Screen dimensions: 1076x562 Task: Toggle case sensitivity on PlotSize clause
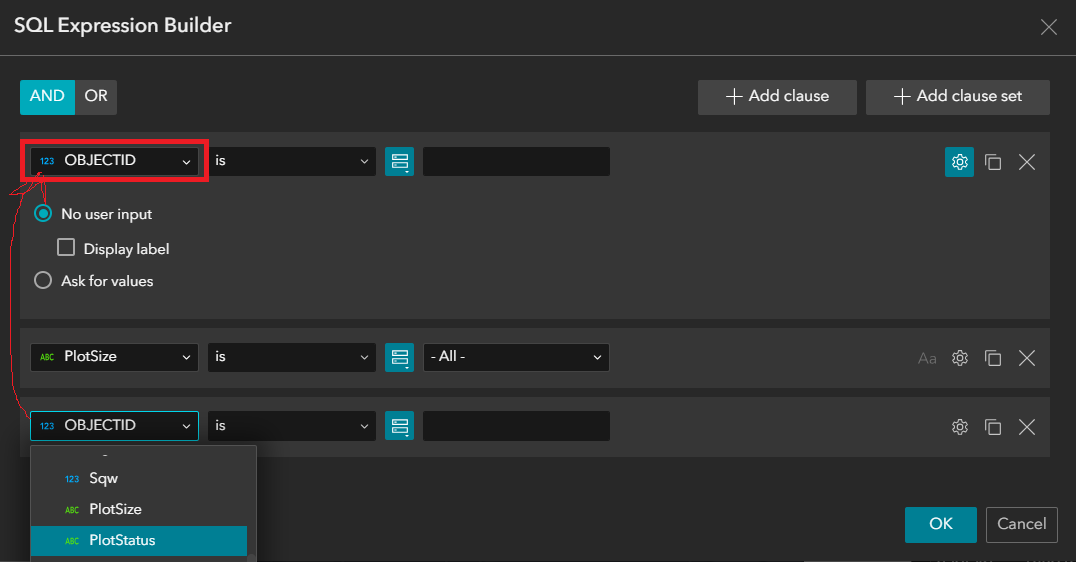coord(927,358)
